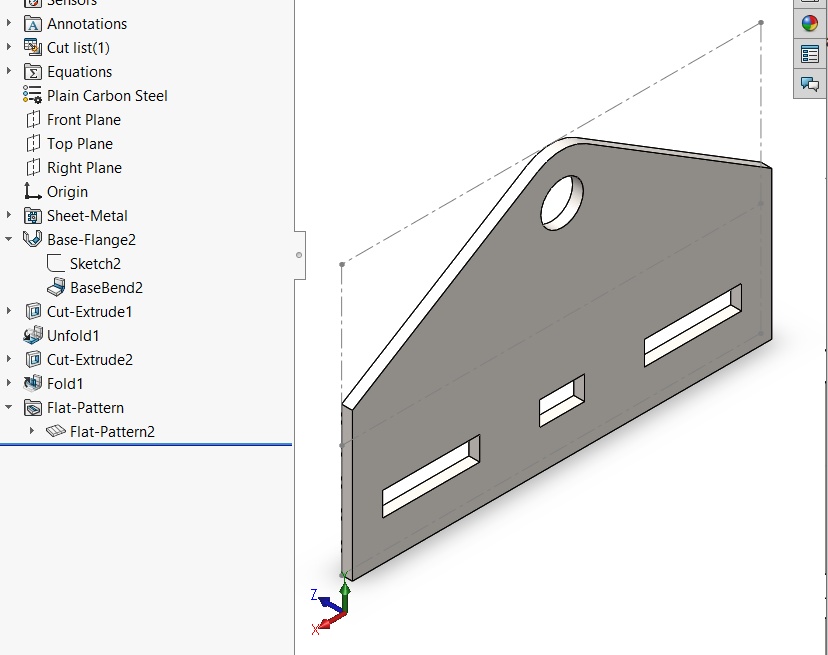Select the 'Fold1' label
Viewport: 828px width, 655px height.
pos(65,383)
